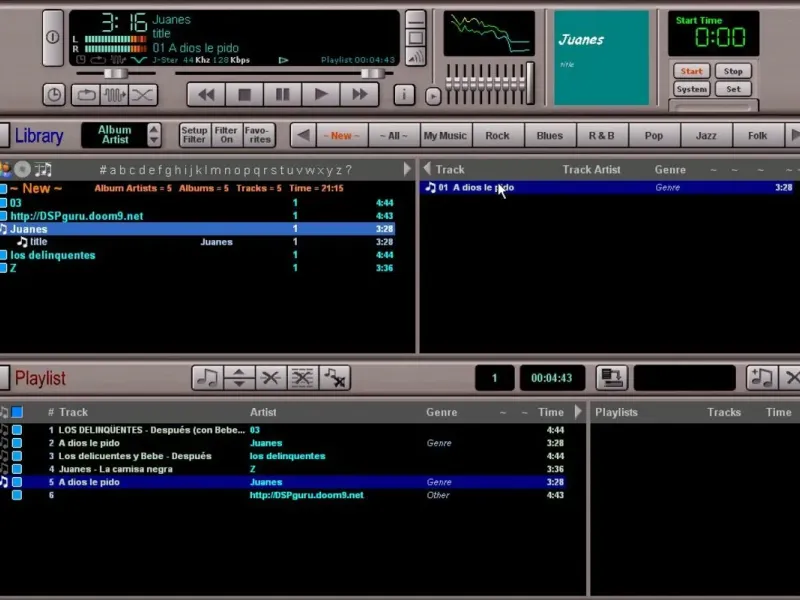Click the add playlist notes icon

click(762, 378)
